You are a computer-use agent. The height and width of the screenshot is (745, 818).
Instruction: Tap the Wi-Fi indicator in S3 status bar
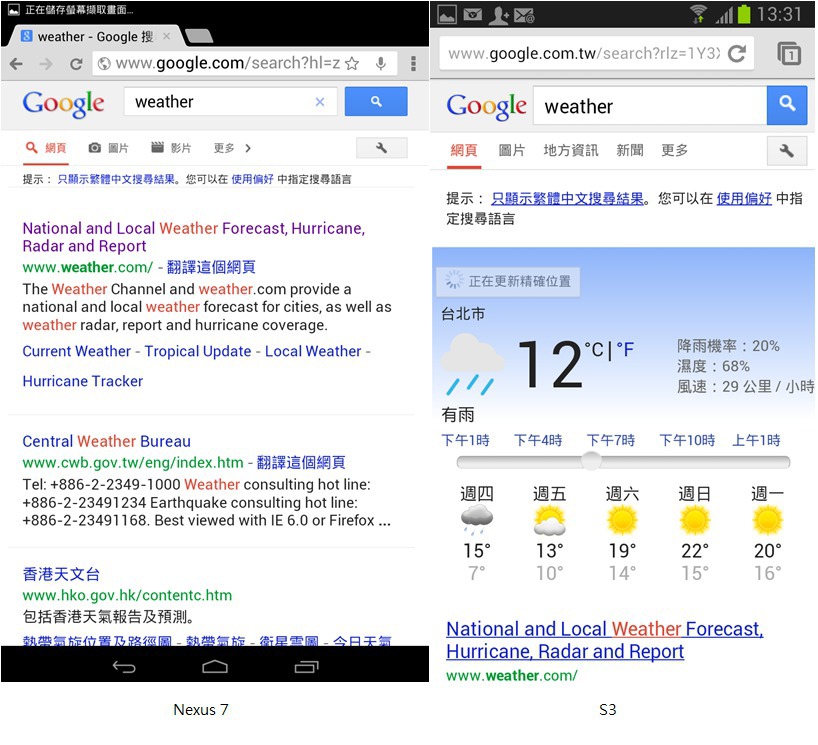click(x=697, y=15)
